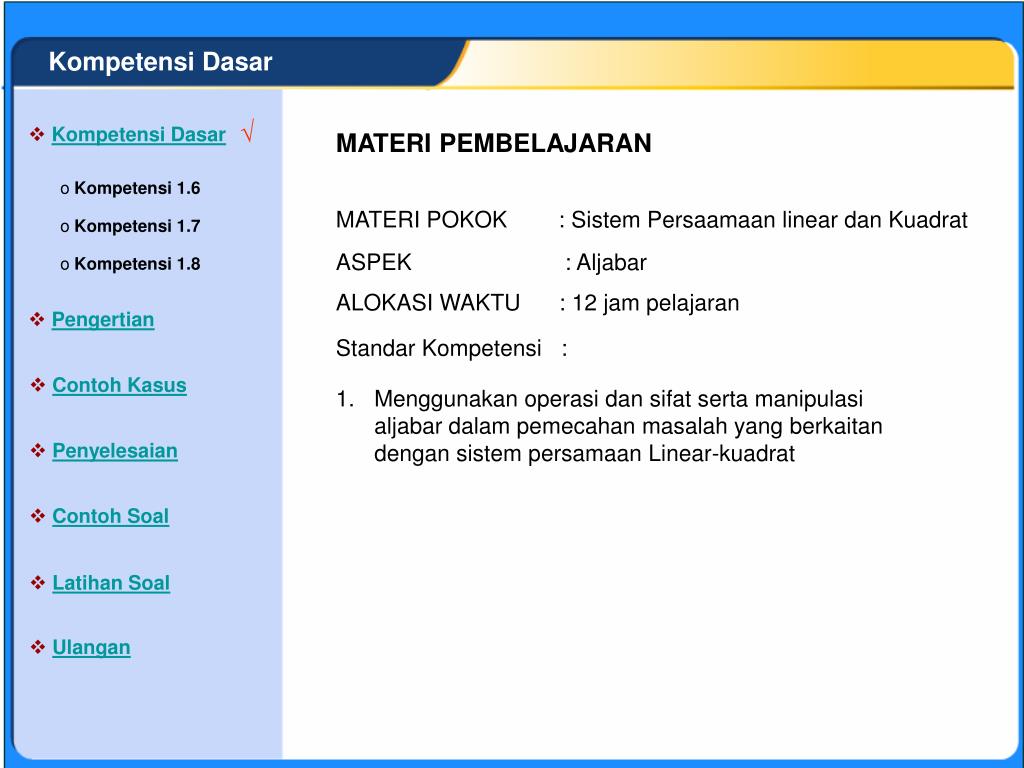
Task: Click the Aljabar value
Action: point(611,263)
